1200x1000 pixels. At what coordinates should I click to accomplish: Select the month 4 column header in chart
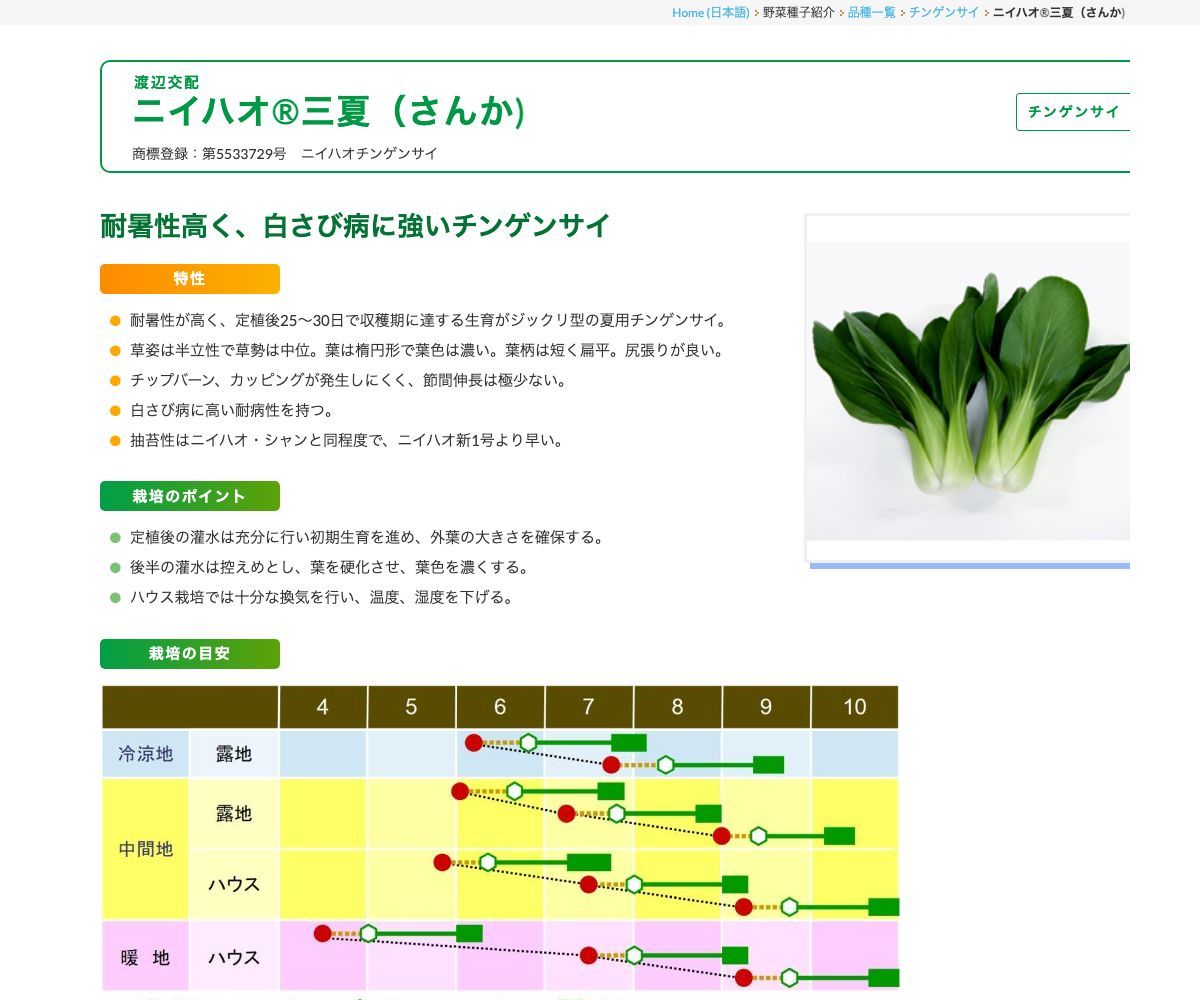point(322,707)
